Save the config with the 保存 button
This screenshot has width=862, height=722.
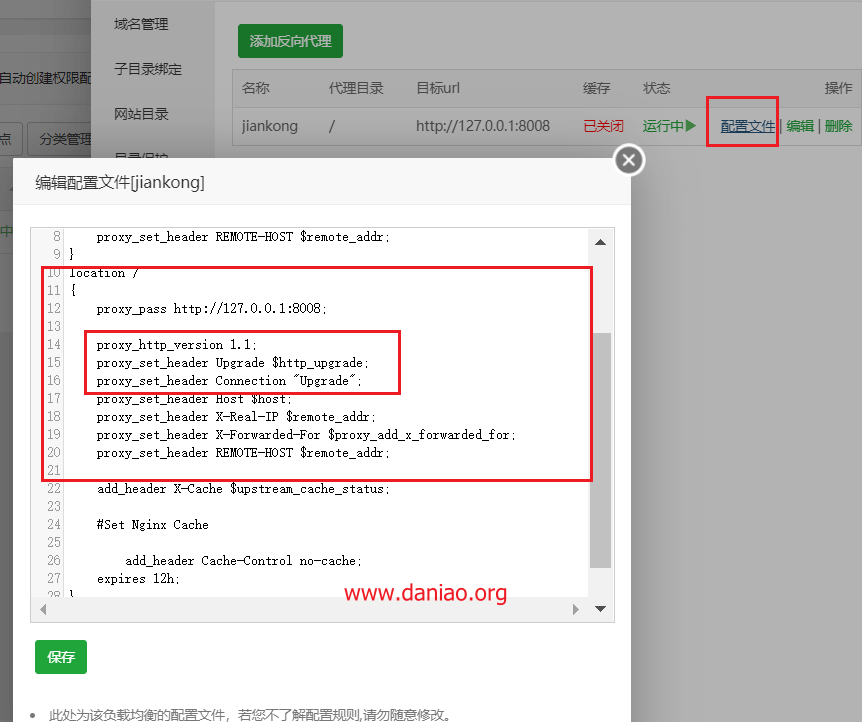click(x=61, y=657)
